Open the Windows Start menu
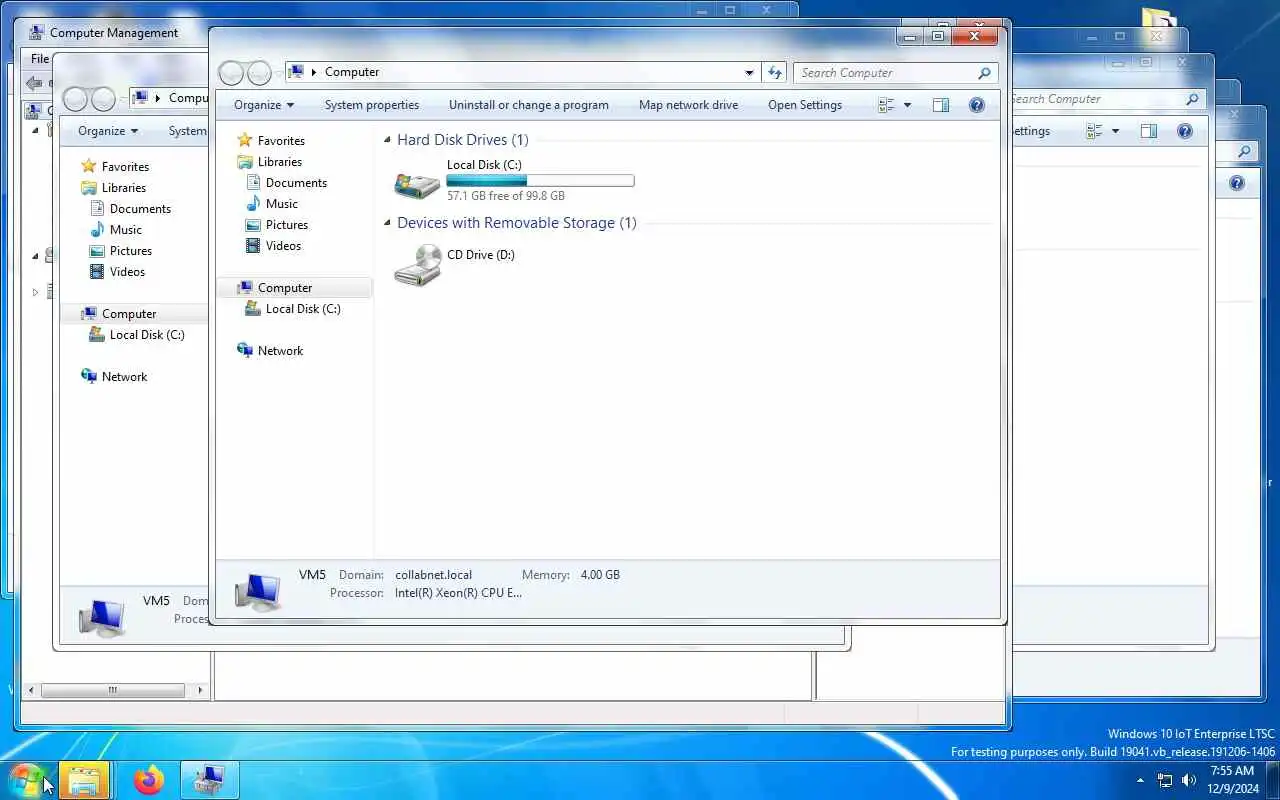Image resolution: width=1280 pixels, height=800 pixels. pyautogui.click(x=27, y=780)
